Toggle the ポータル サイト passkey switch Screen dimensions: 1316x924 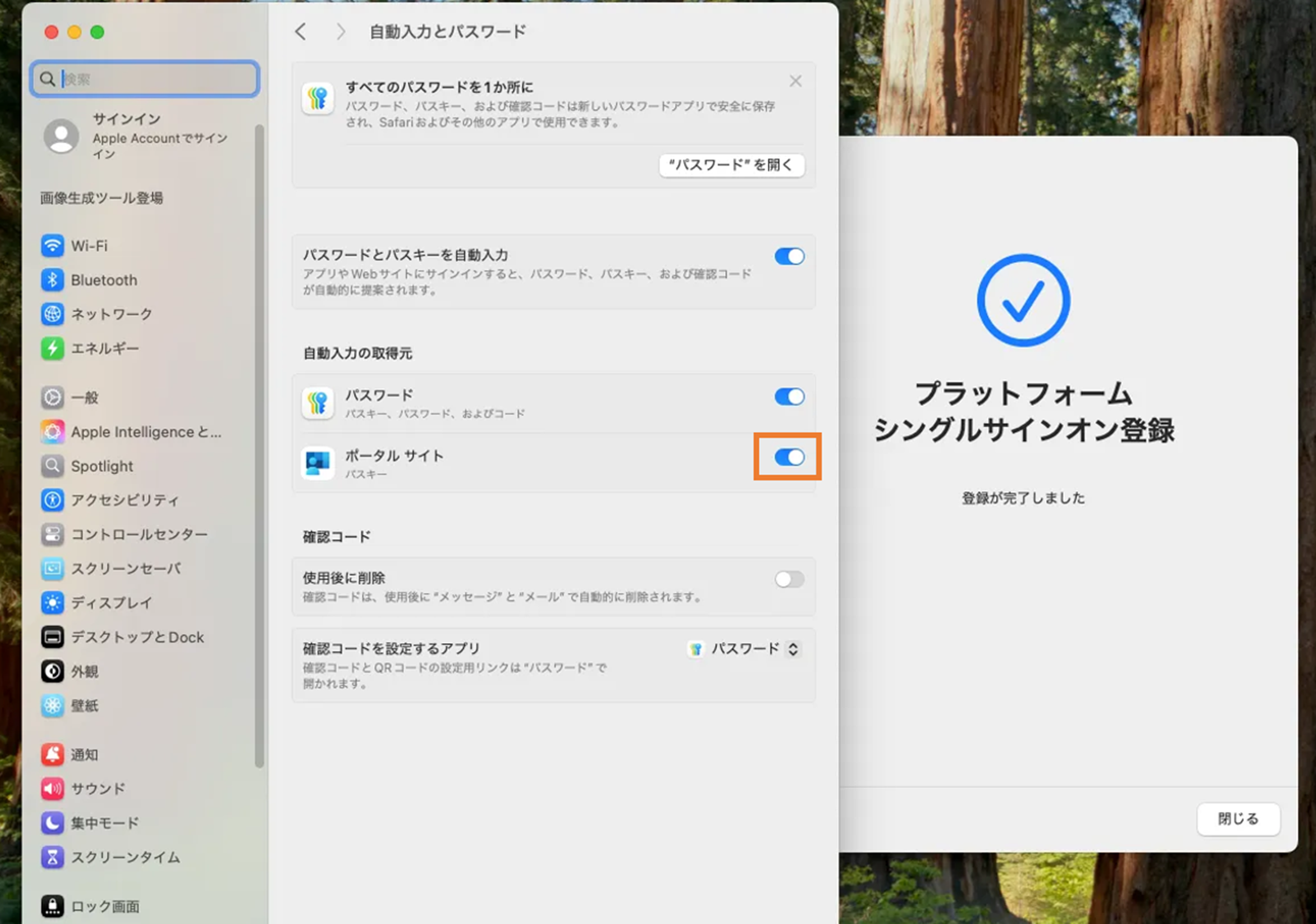789,457
